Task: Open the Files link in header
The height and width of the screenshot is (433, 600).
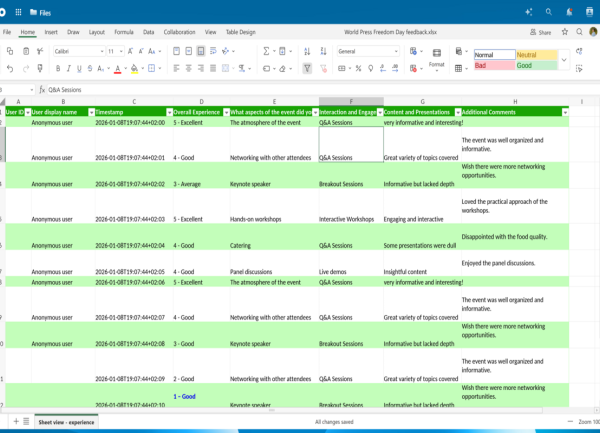Action: click(x=40, y=13)
